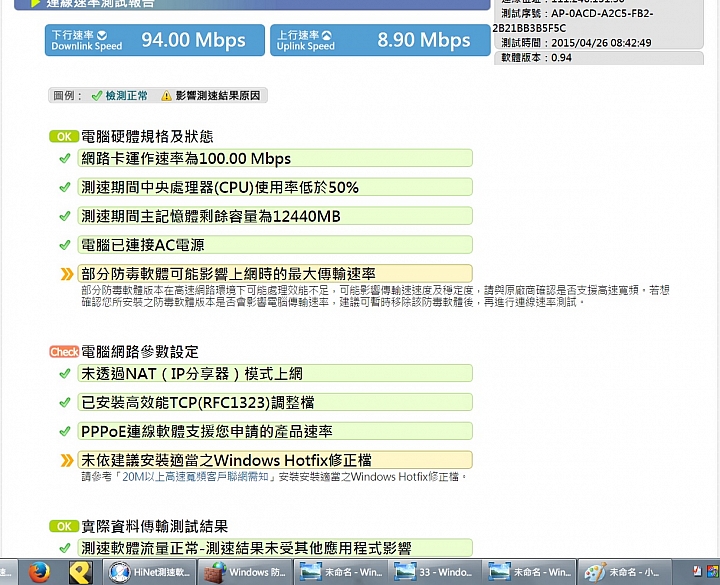Screen dimensions: 720x585
Task: Click the 實際資料傳輸測試結果 section heading
Action: pos(154,526)
